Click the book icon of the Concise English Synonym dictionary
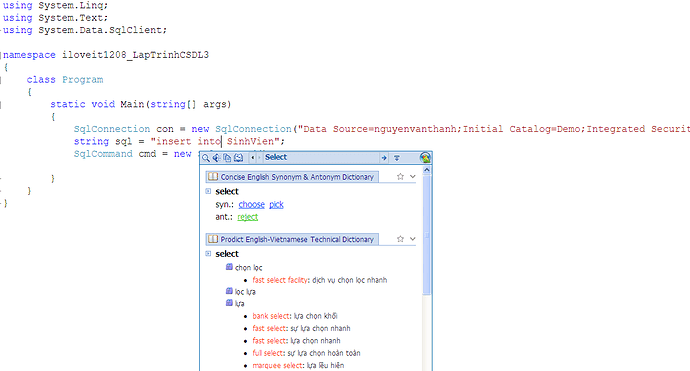This screenshot has width=690, height=371. [x=213, y=177]
